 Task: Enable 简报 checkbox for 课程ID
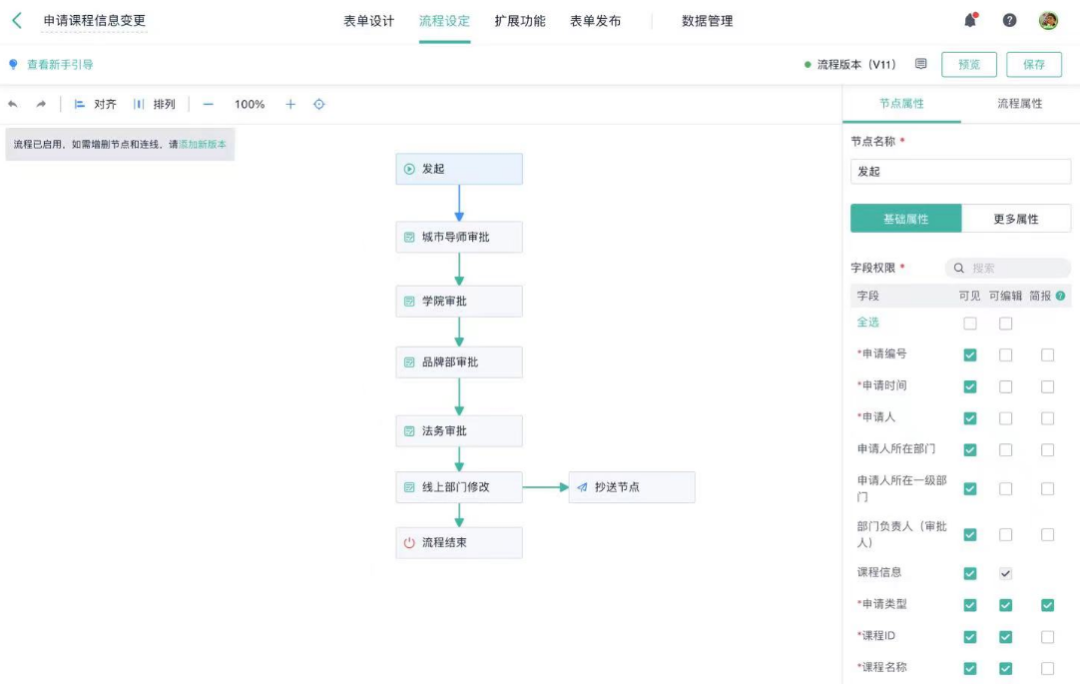[1047, 637]
